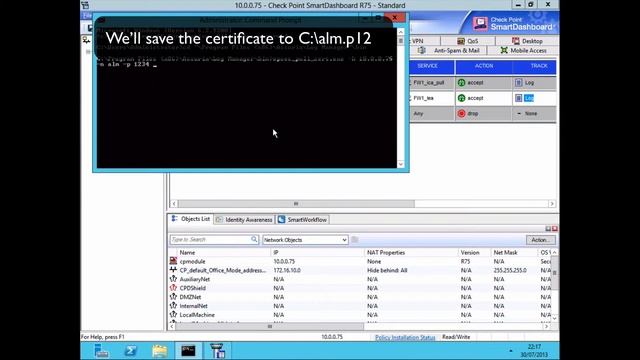Sort objects by NAT Properties column
Screen dimensions: 640x360
[411, 253]
